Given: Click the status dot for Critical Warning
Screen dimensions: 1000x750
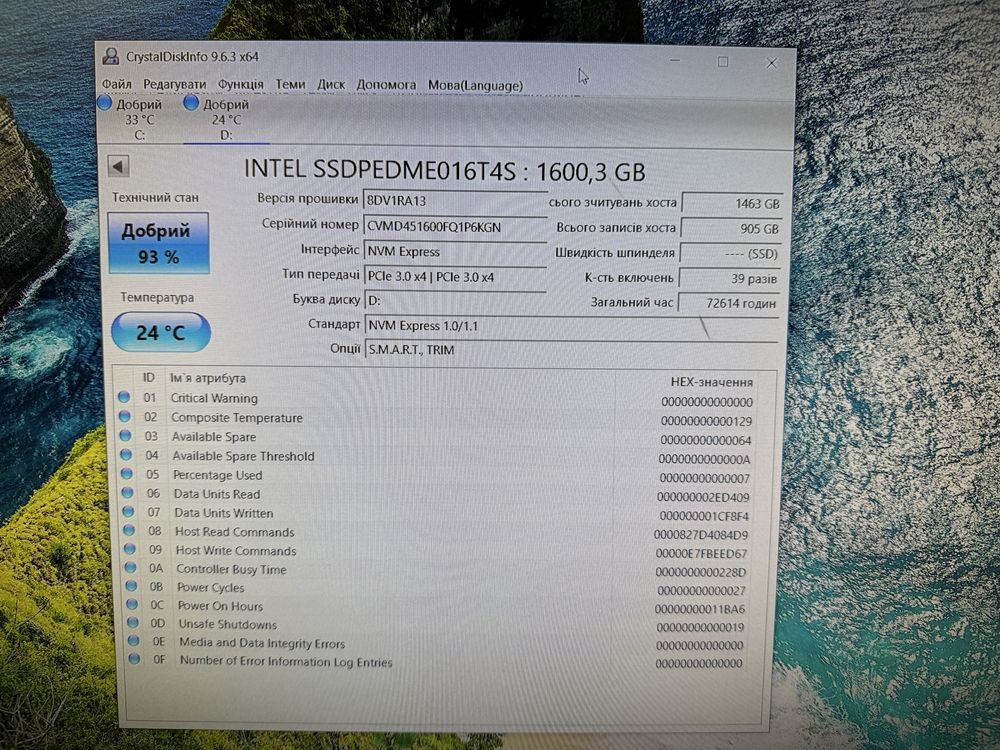Looking at the screenshot, I should [x=124, y=397].
